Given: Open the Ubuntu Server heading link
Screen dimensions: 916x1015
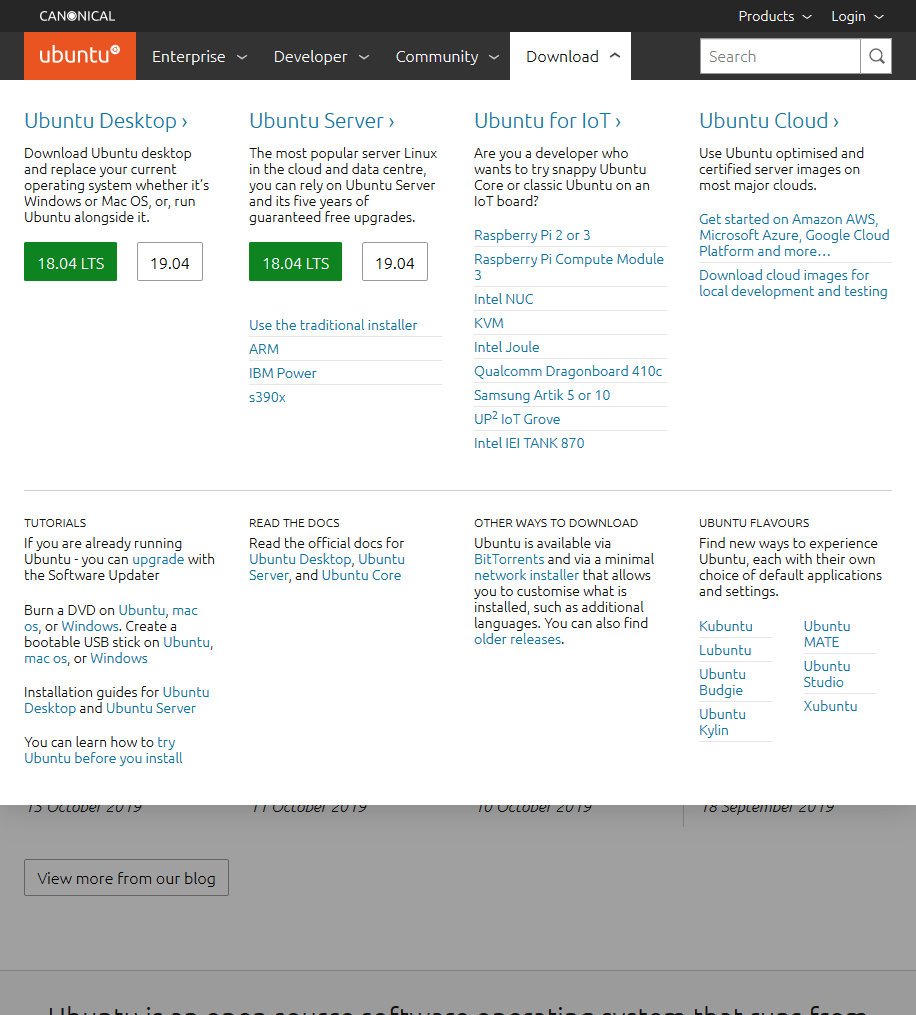Looking at the screenshot, I should click(322, 120).
